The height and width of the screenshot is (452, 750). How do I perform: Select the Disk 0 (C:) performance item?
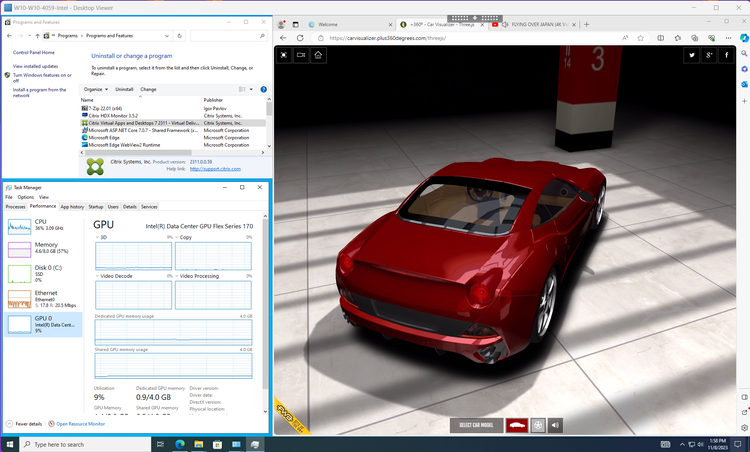(x=43, y=273)
